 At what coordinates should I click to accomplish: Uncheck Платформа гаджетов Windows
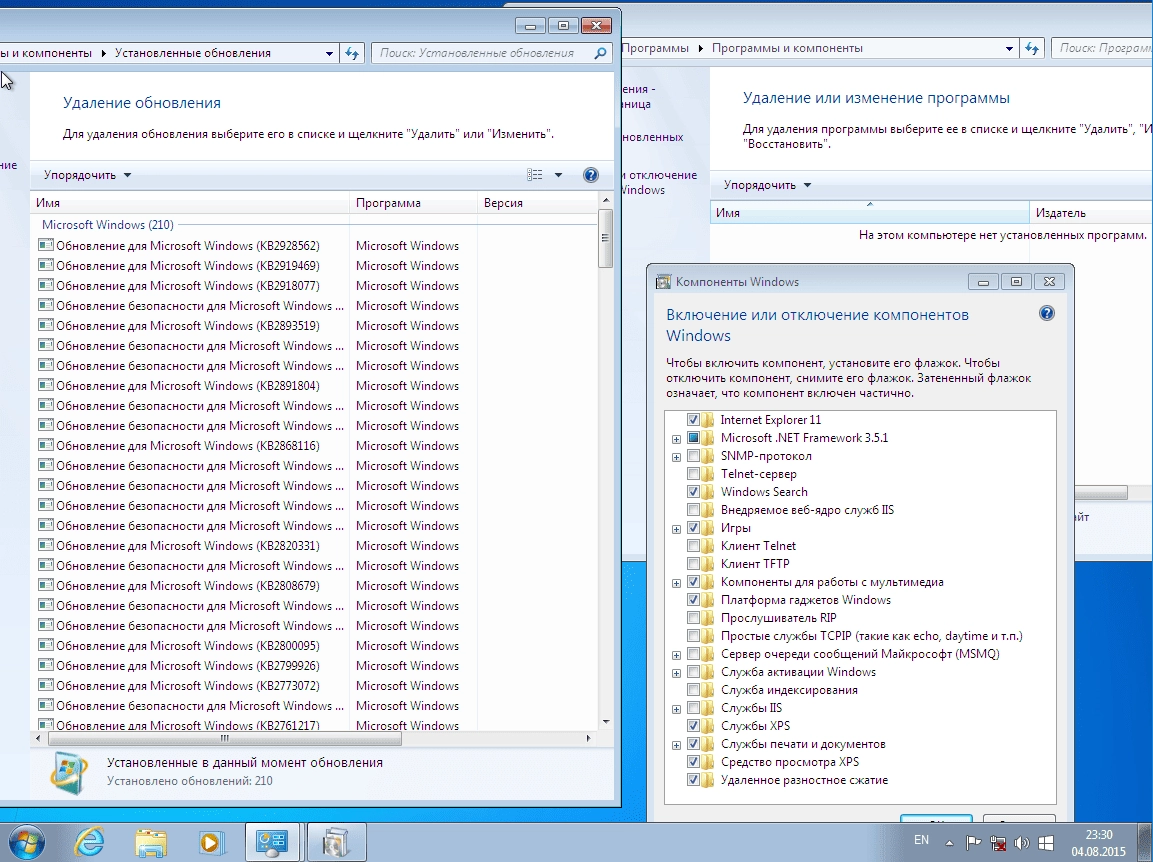693,600
